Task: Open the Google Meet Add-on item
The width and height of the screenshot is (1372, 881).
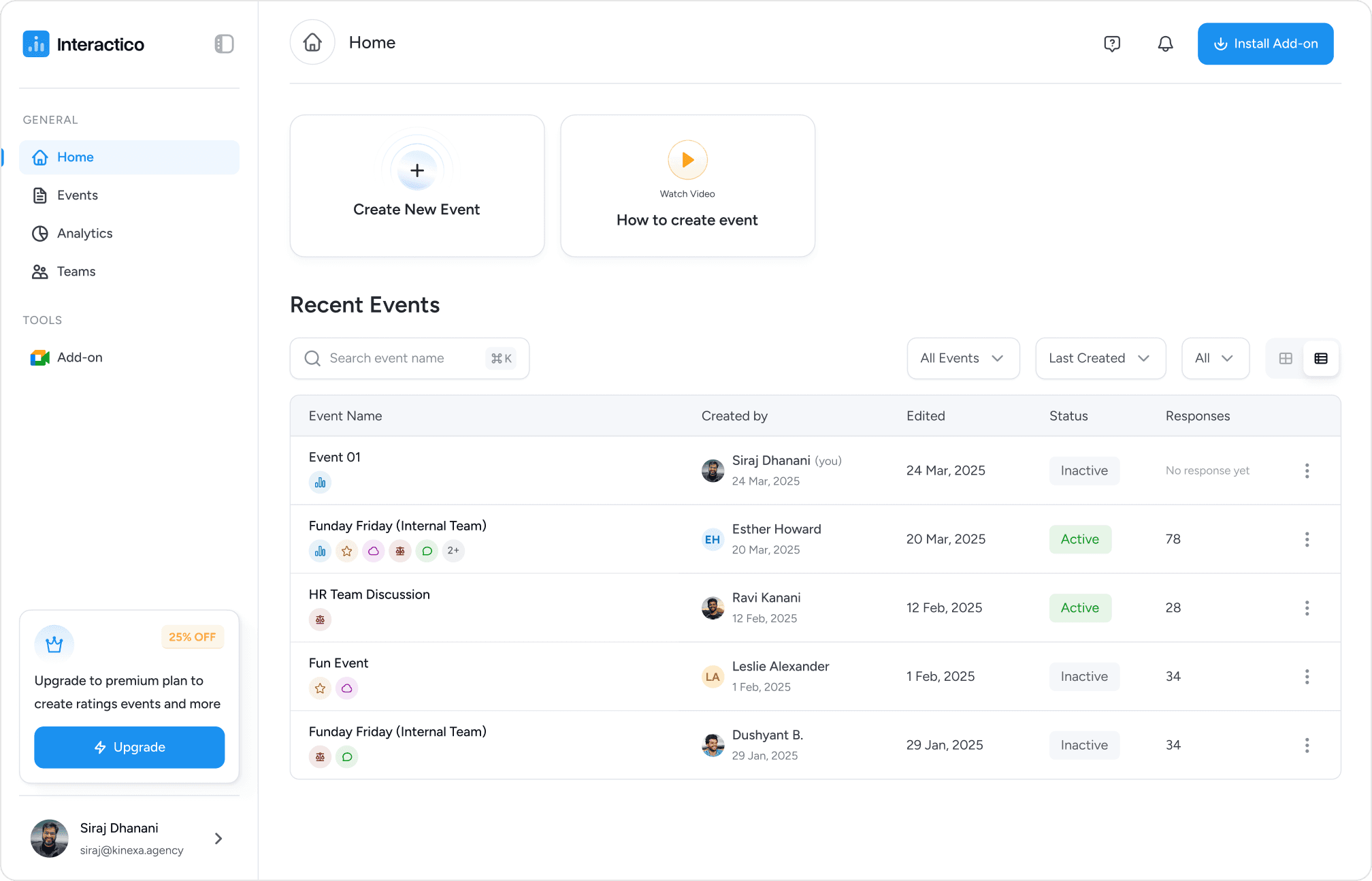Action: click(x=67, y=357)
